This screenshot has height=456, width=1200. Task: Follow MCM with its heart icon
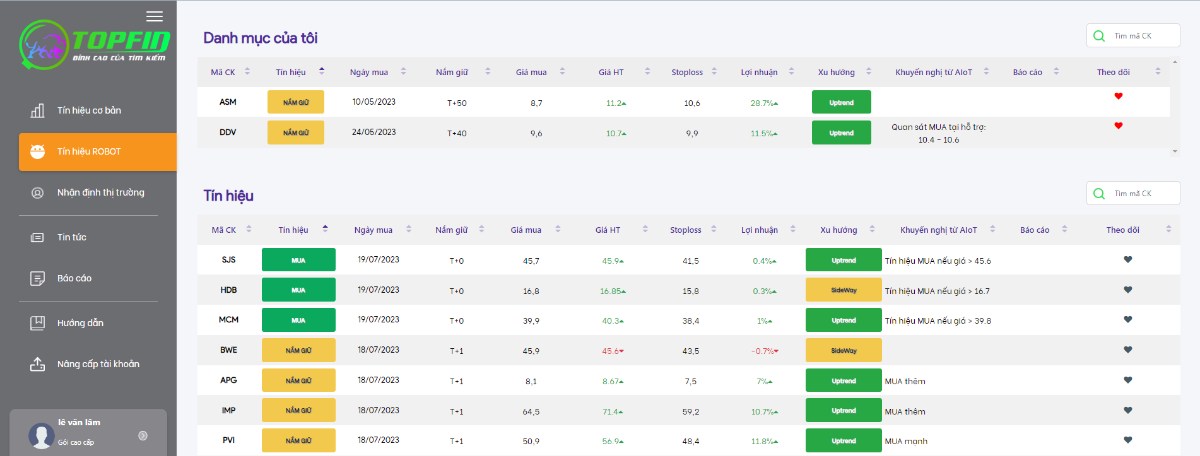1128,320
